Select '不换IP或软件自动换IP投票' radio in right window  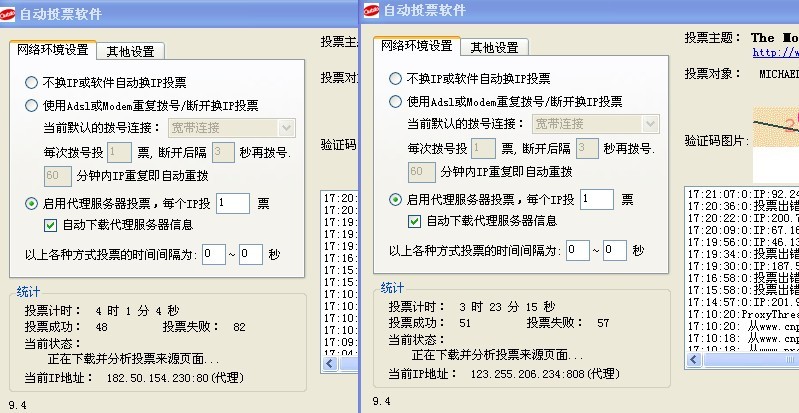(396, 79)
